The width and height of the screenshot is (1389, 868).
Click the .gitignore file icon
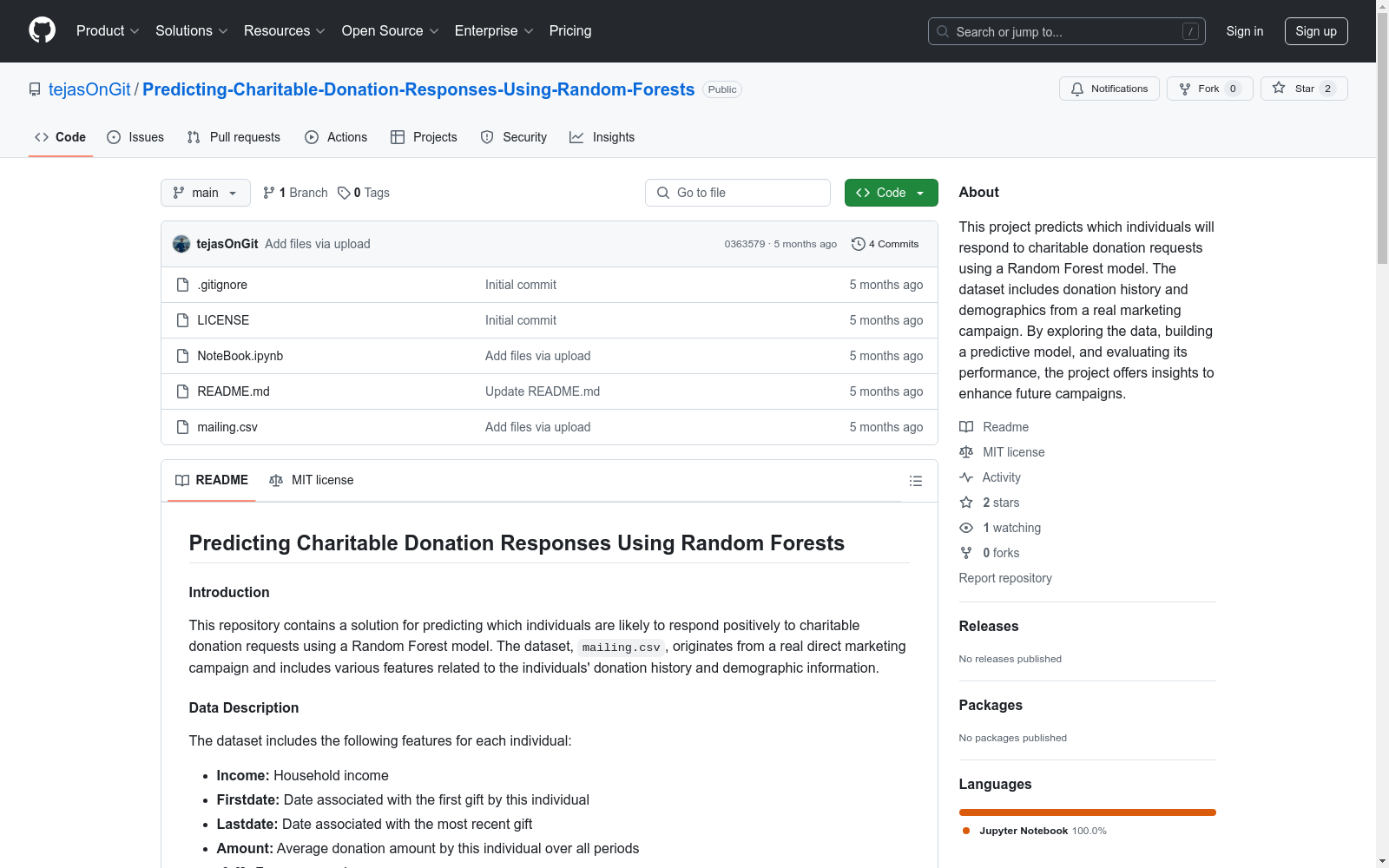pyautogui.click(x=182, y=285)
